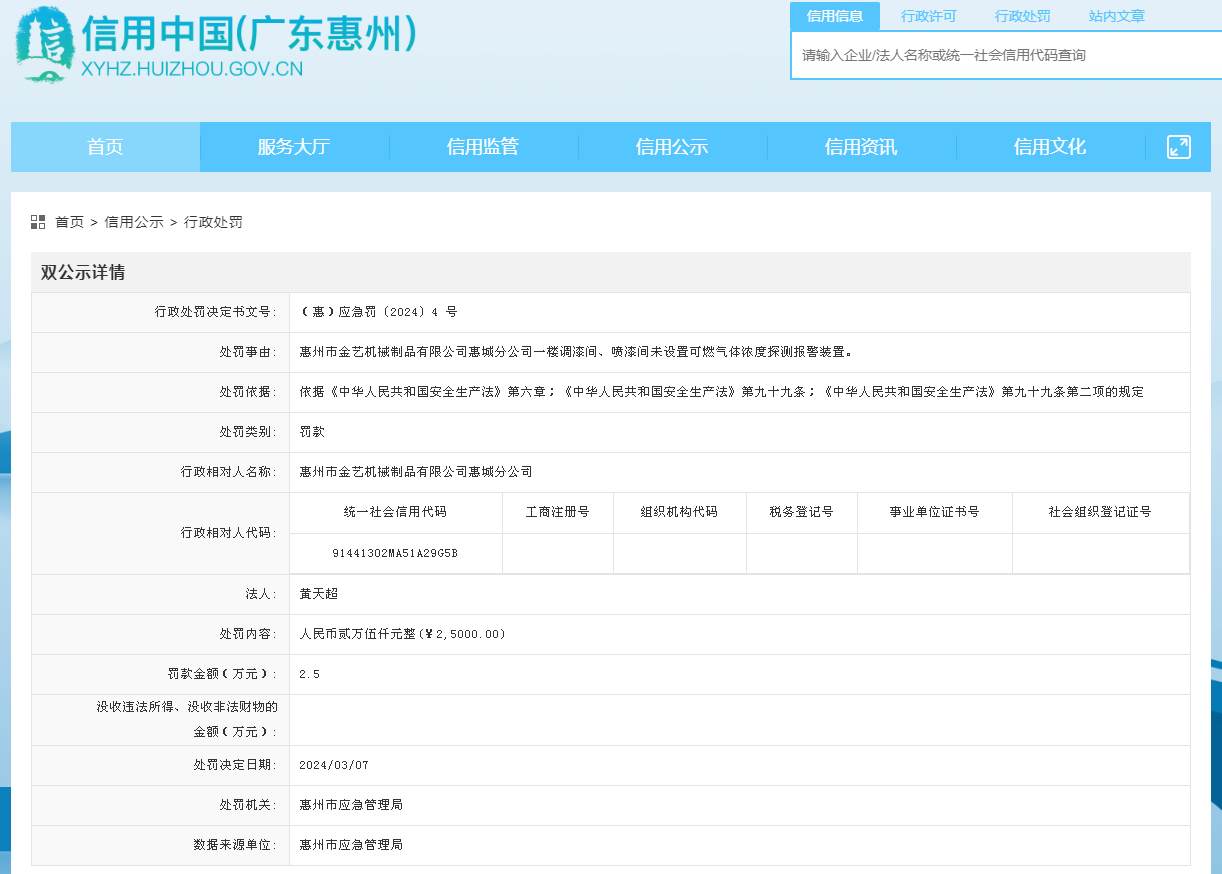Image resolution: width=1222 pixels, height=874 pixels.
Task: Select the 行政许可 search tab
Action: (929, 16)
